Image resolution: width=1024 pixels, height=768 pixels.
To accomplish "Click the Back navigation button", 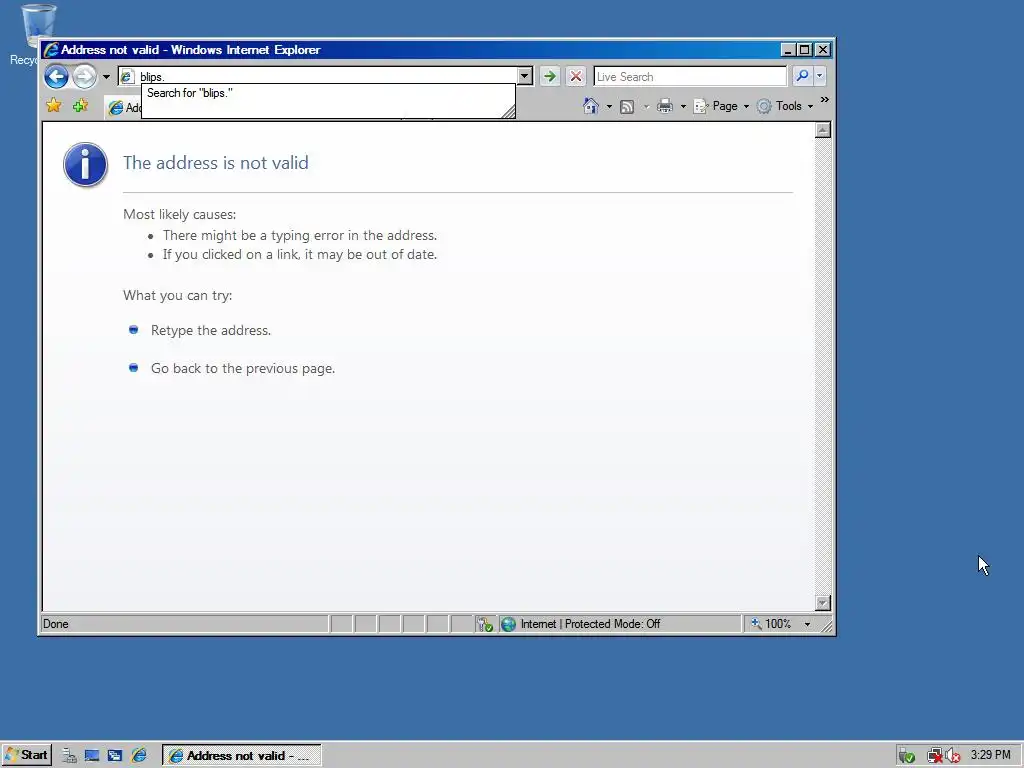I will click(x=57, y=76).
